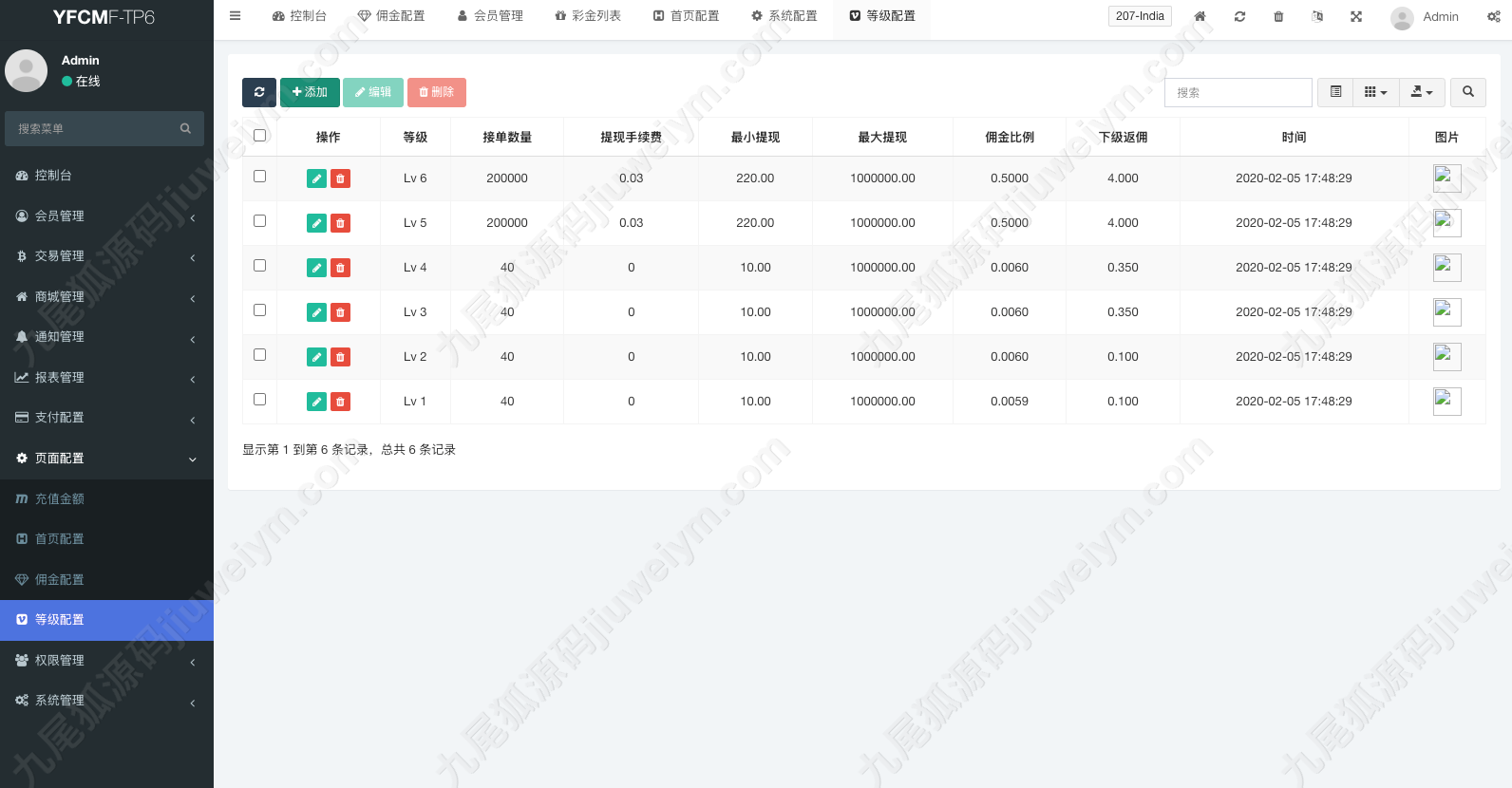The height and width of the screenshot is (788, 1512).
Task: Open the export data dropdown
Action: tap(1422, 92)
